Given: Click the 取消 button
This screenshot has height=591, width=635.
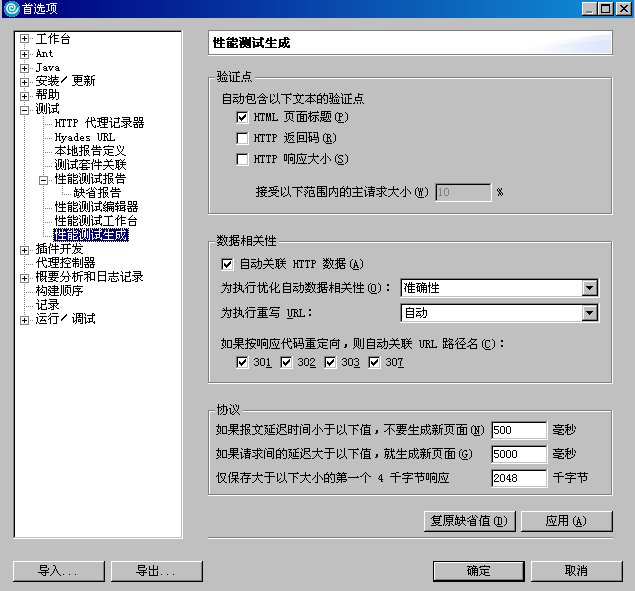Looking at the screenshot, I should tap(577, 571).
